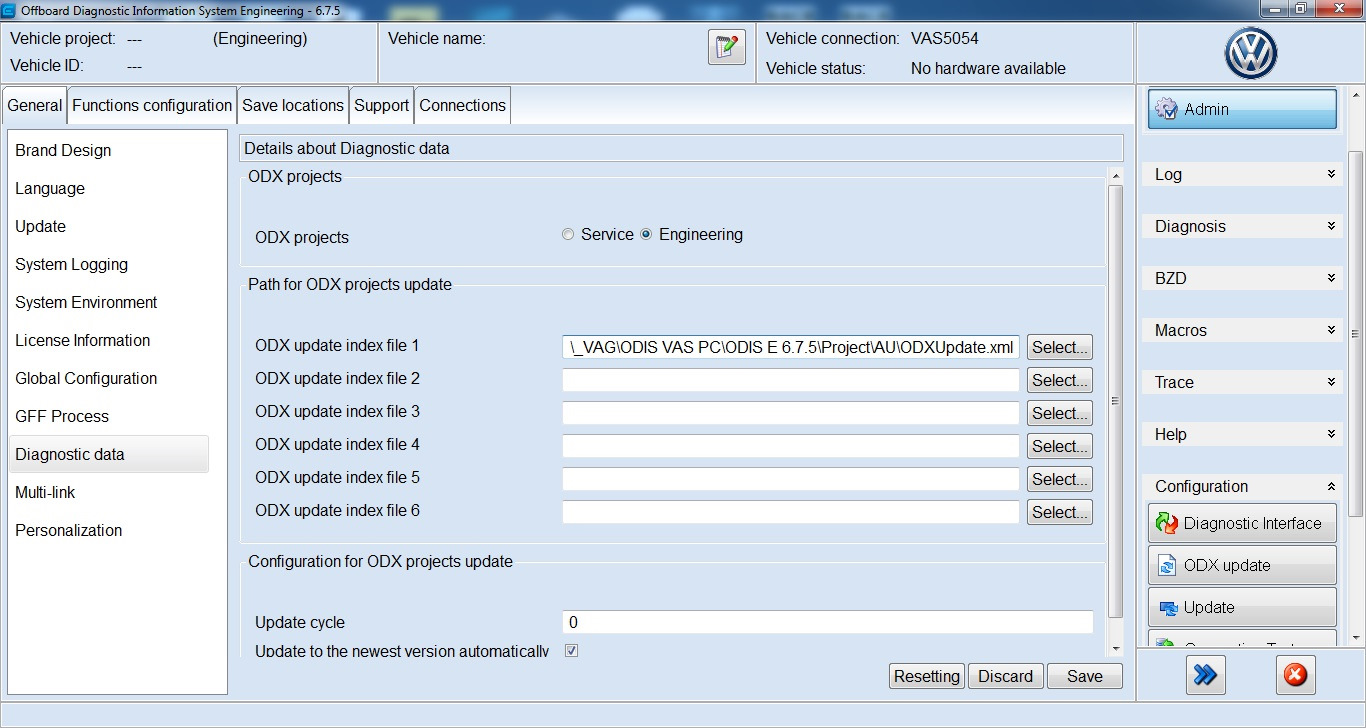Collapse the Configuration section
Viewport: 1366px width, 728px height.
[x=1243, y=486]
